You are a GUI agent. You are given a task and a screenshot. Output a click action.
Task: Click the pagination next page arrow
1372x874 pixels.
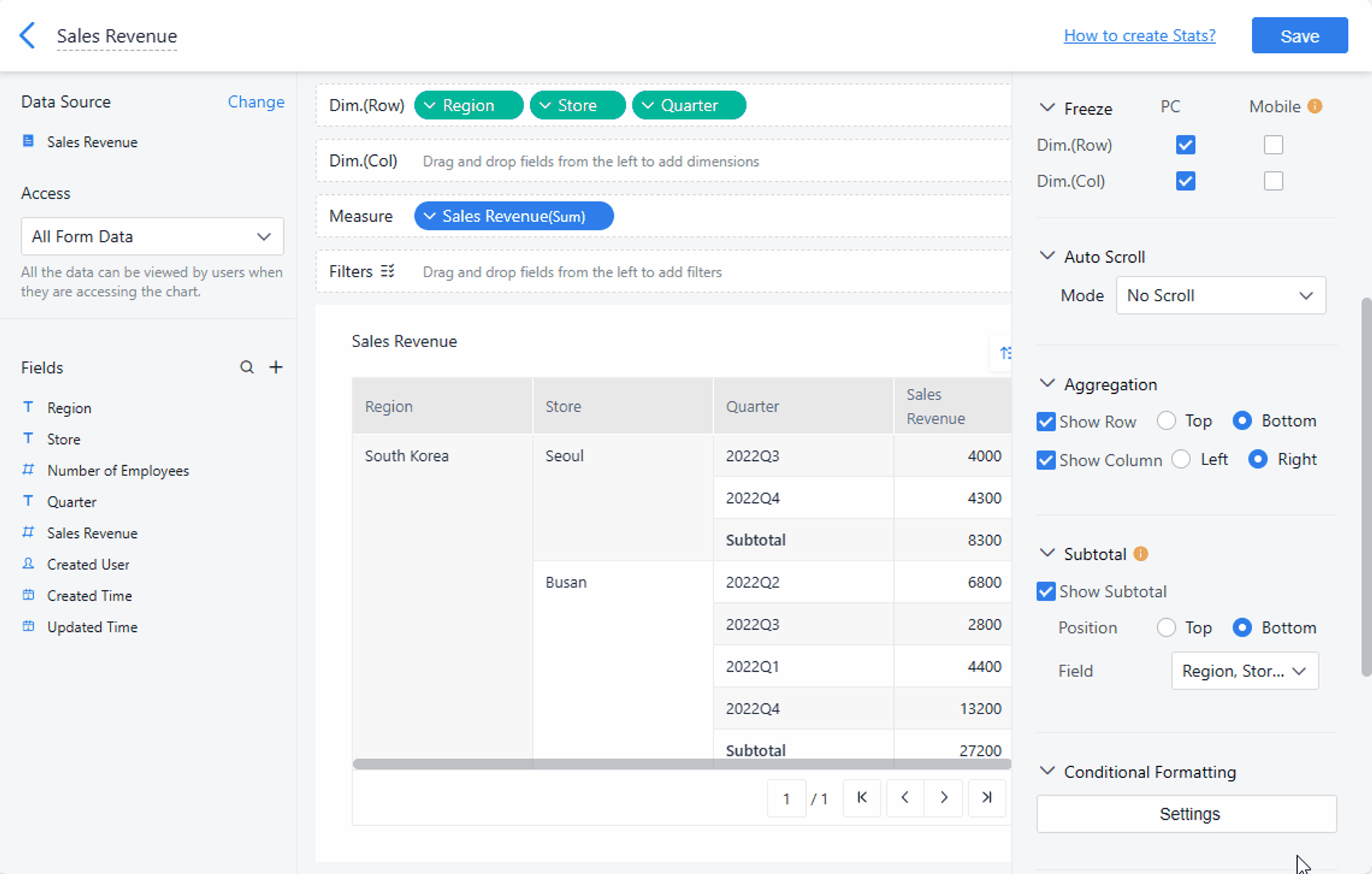tap(944, 797)
